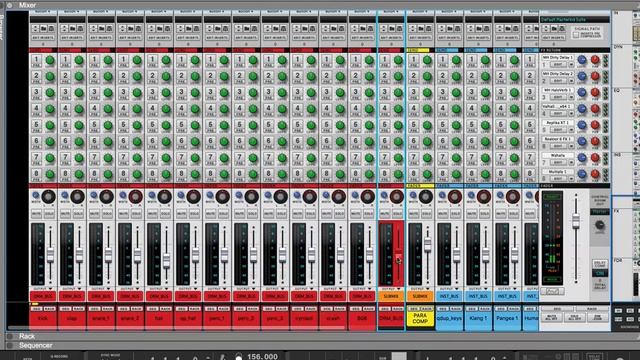
Task: Solo the PARA COMP channel
Action: (x=427, y=214)
